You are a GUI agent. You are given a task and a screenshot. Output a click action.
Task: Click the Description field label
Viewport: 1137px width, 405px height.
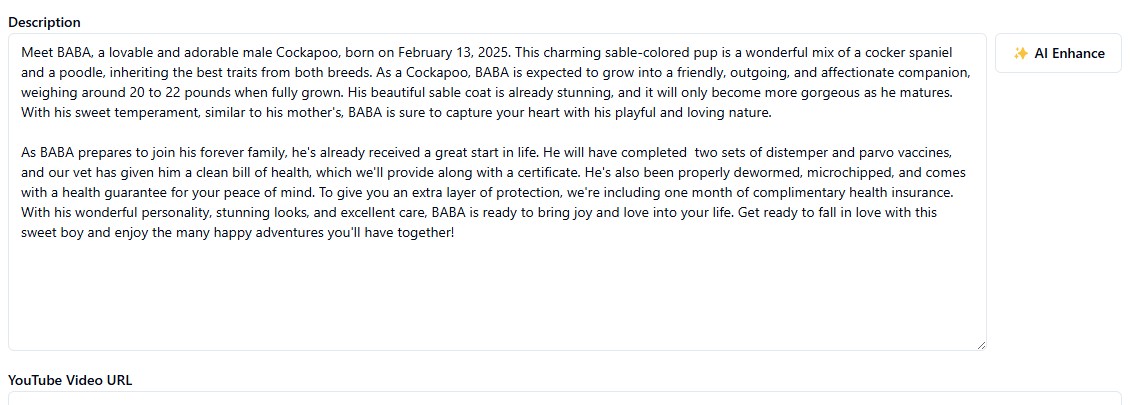(44, 22)
